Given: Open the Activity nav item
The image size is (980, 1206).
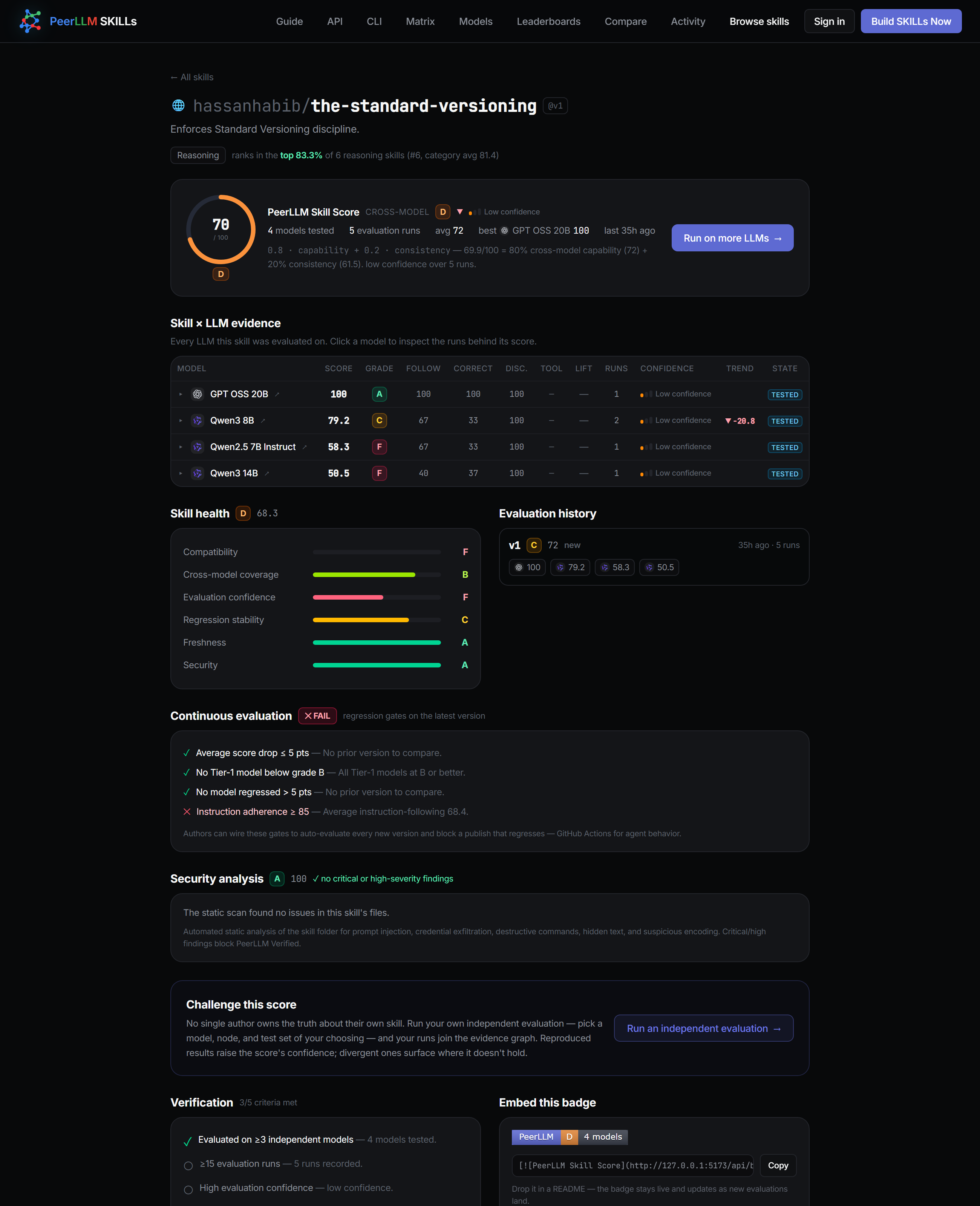Looking at the screenshot, I should 688,21.
